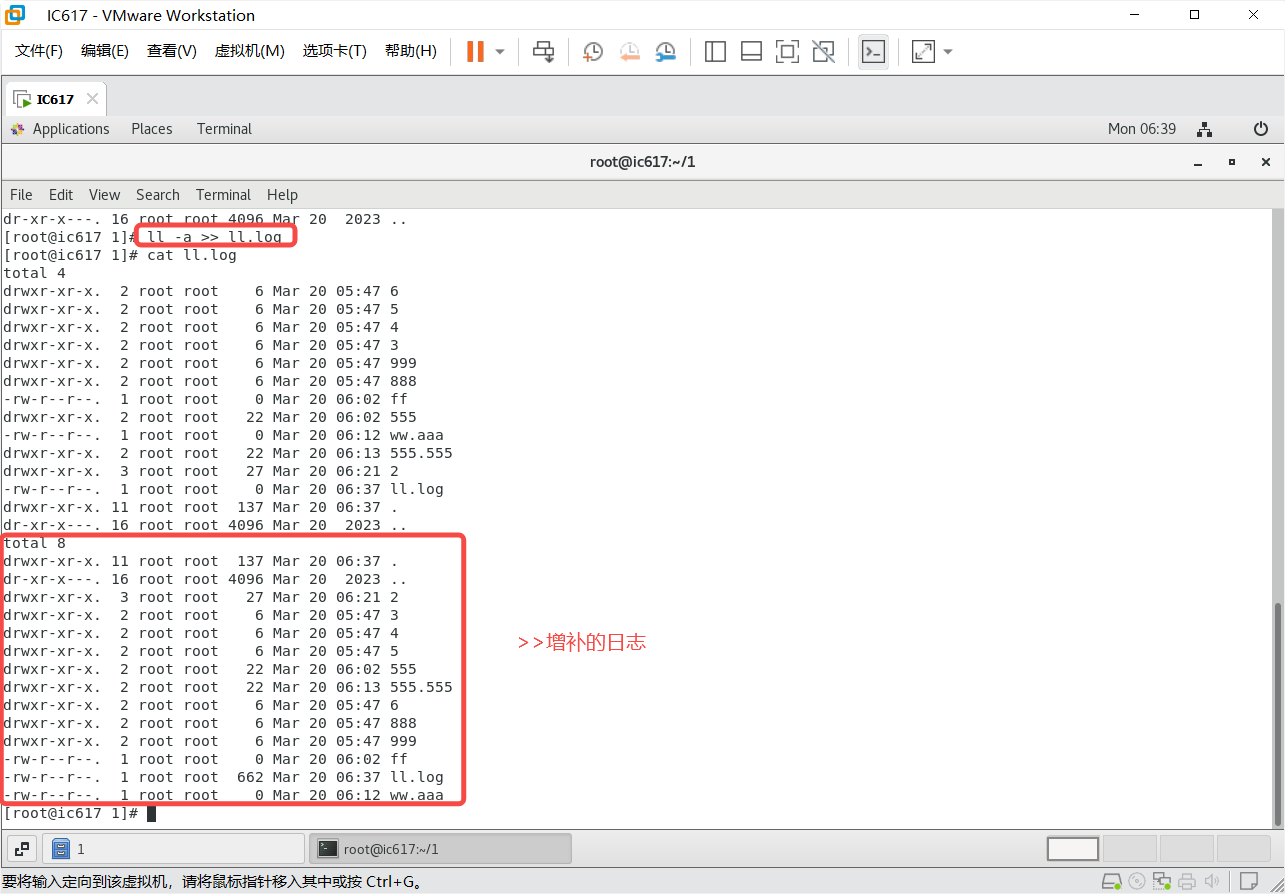Image resolution: width=1285 pixels, height=894 pixels.
Task: Click the 'total 4' line in the output
Action: tap(35, 273)
